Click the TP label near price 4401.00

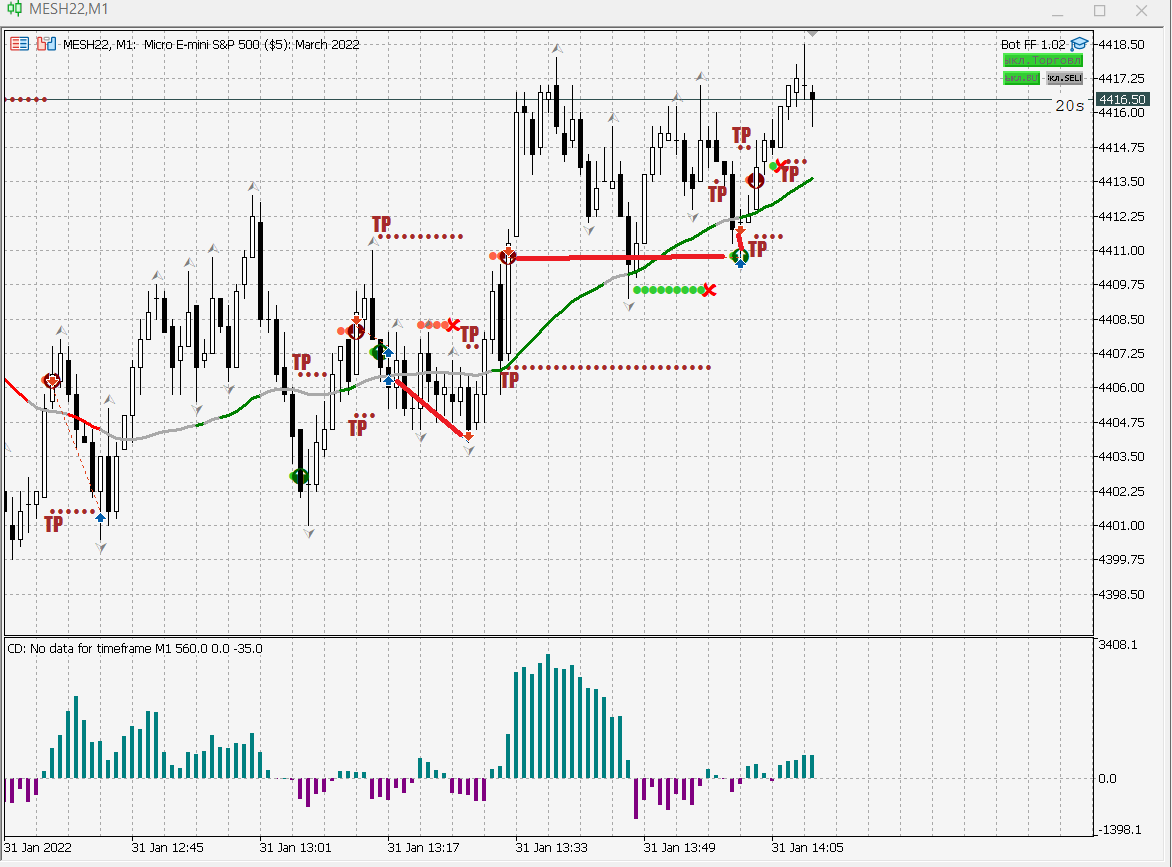coord(53,524)
